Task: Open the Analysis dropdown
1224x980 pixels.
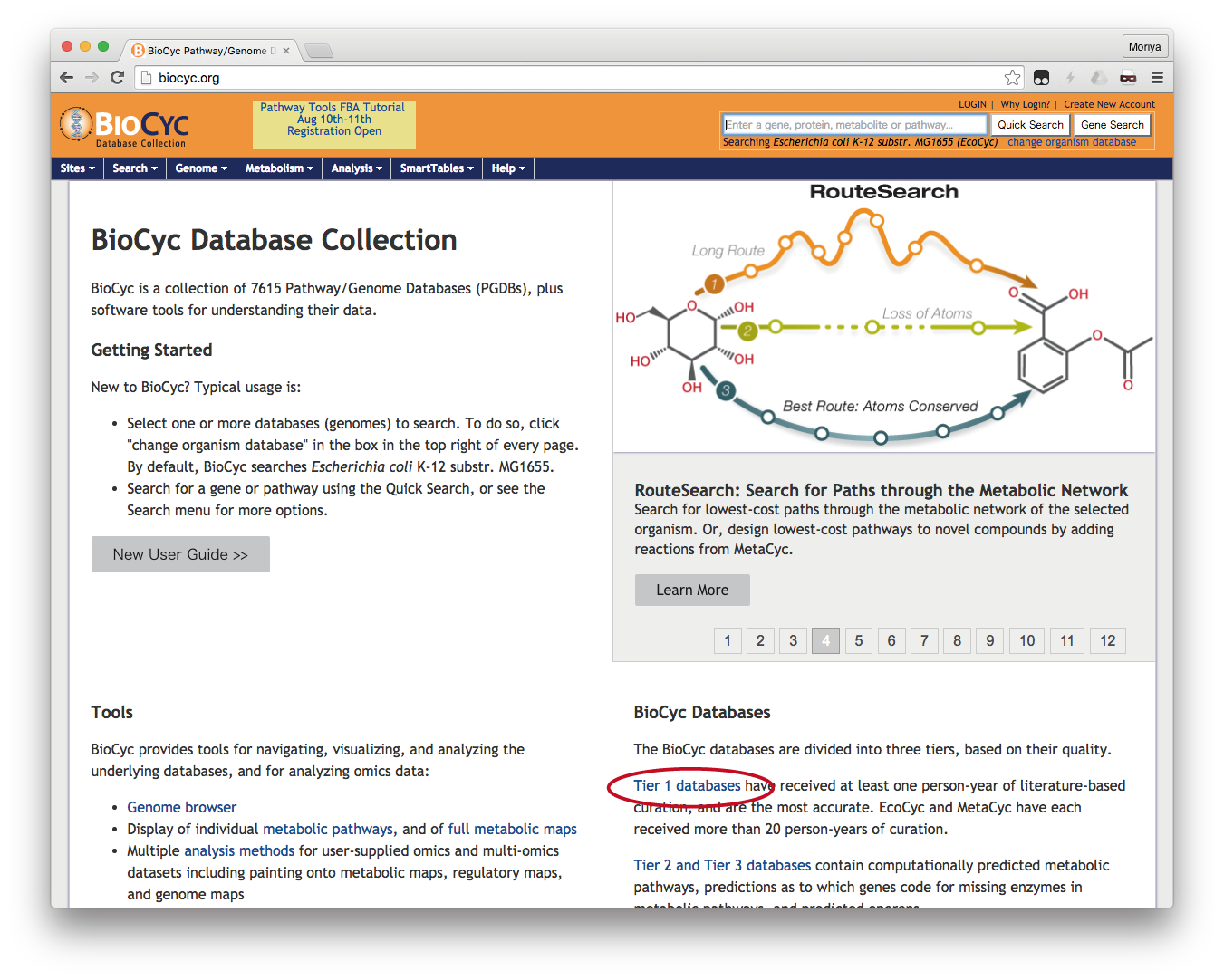Action: [357, 168]
